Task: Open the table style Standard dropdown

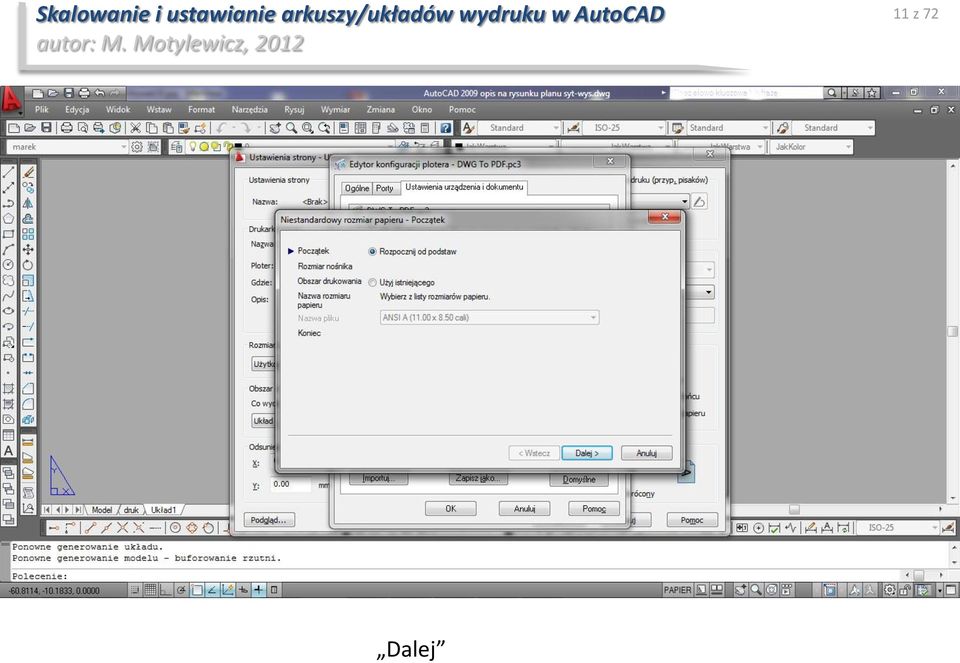Action: [x=727, y=128]
